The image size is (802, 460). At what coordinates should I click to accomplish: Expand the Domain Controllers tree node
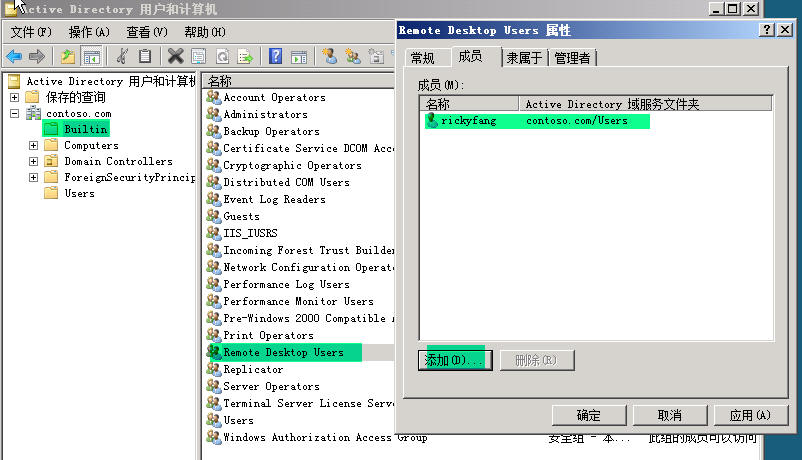coord(34,161)
